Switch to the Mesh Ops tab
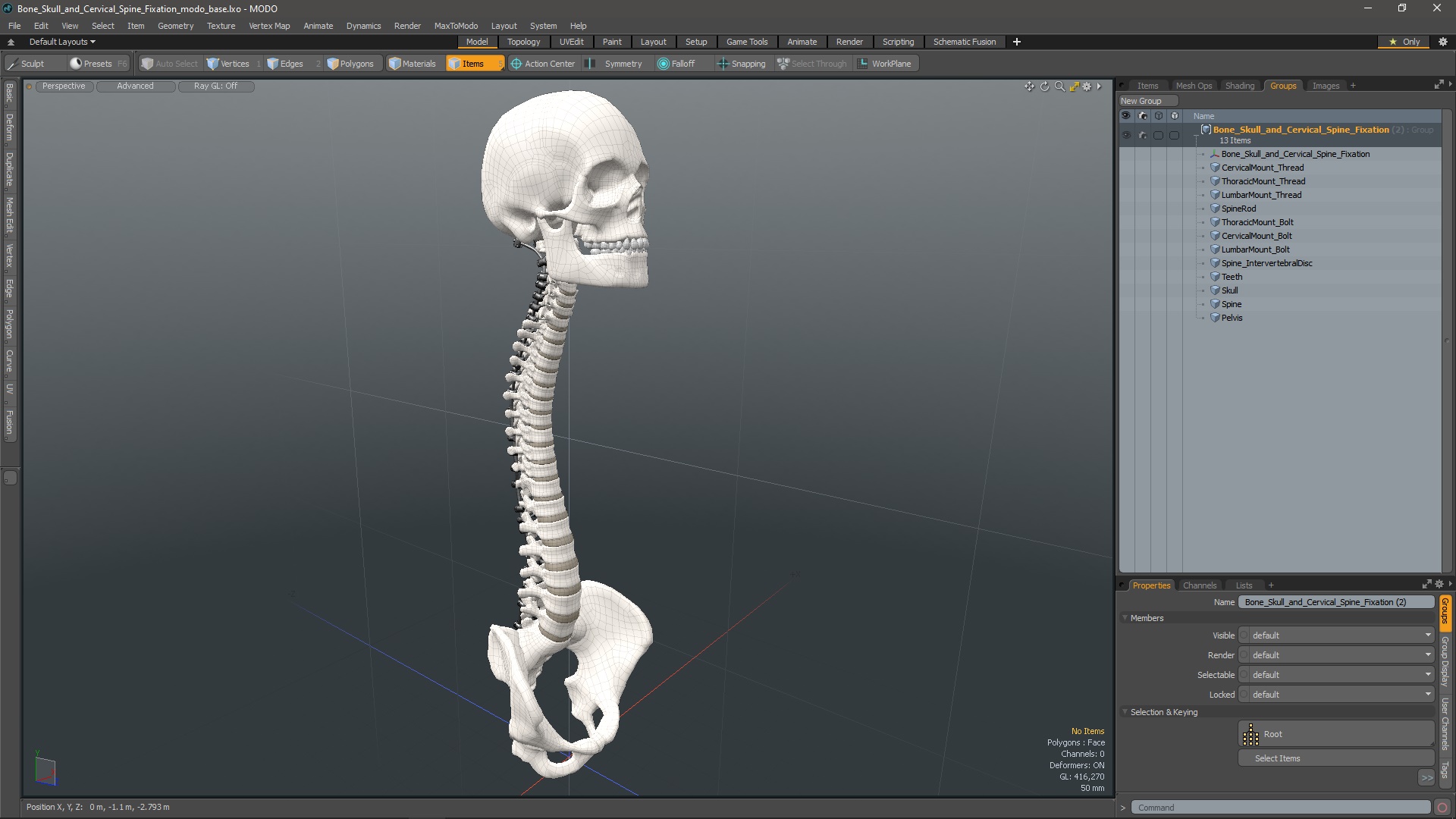 (1194, 86)
